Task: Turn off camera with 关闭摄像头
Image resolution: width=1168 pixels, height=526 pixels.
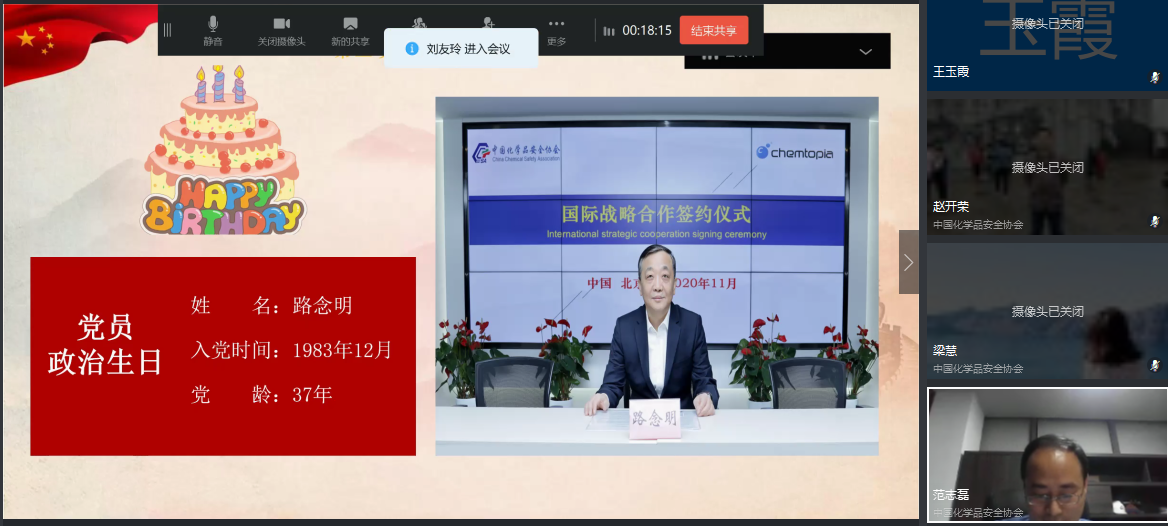Action: click(x=281, y=30)
